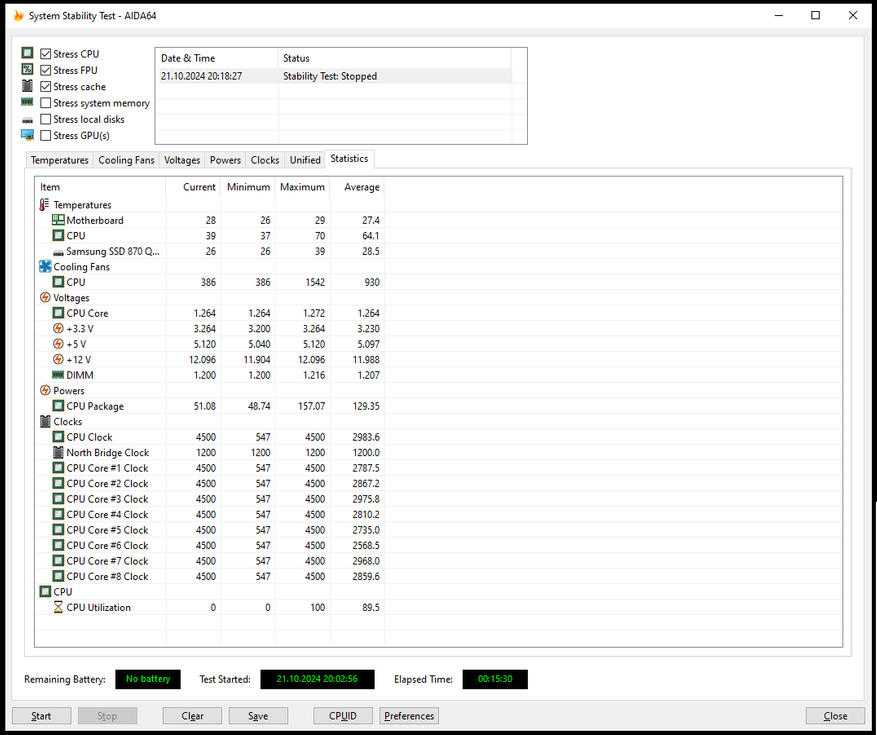The image size is (877, 735).
Task: Open the Voltages tab
Action: [x=182, y=160]
